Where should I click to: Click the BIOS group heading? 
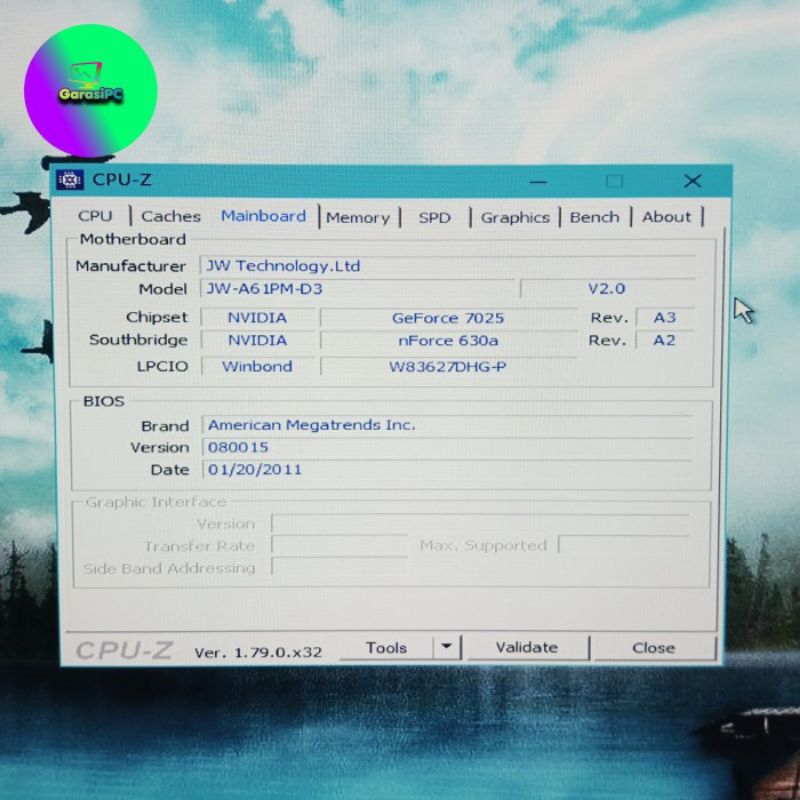tap(104, 401)
